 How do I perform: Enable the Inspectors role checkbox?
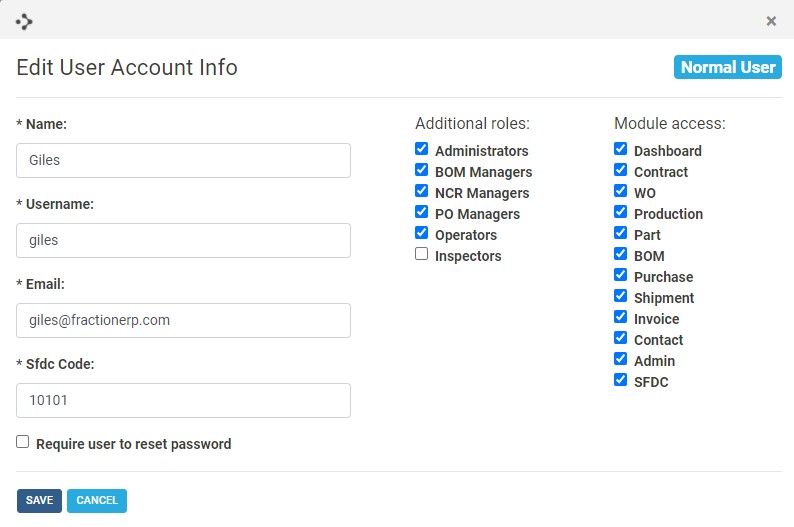point(422,255)
